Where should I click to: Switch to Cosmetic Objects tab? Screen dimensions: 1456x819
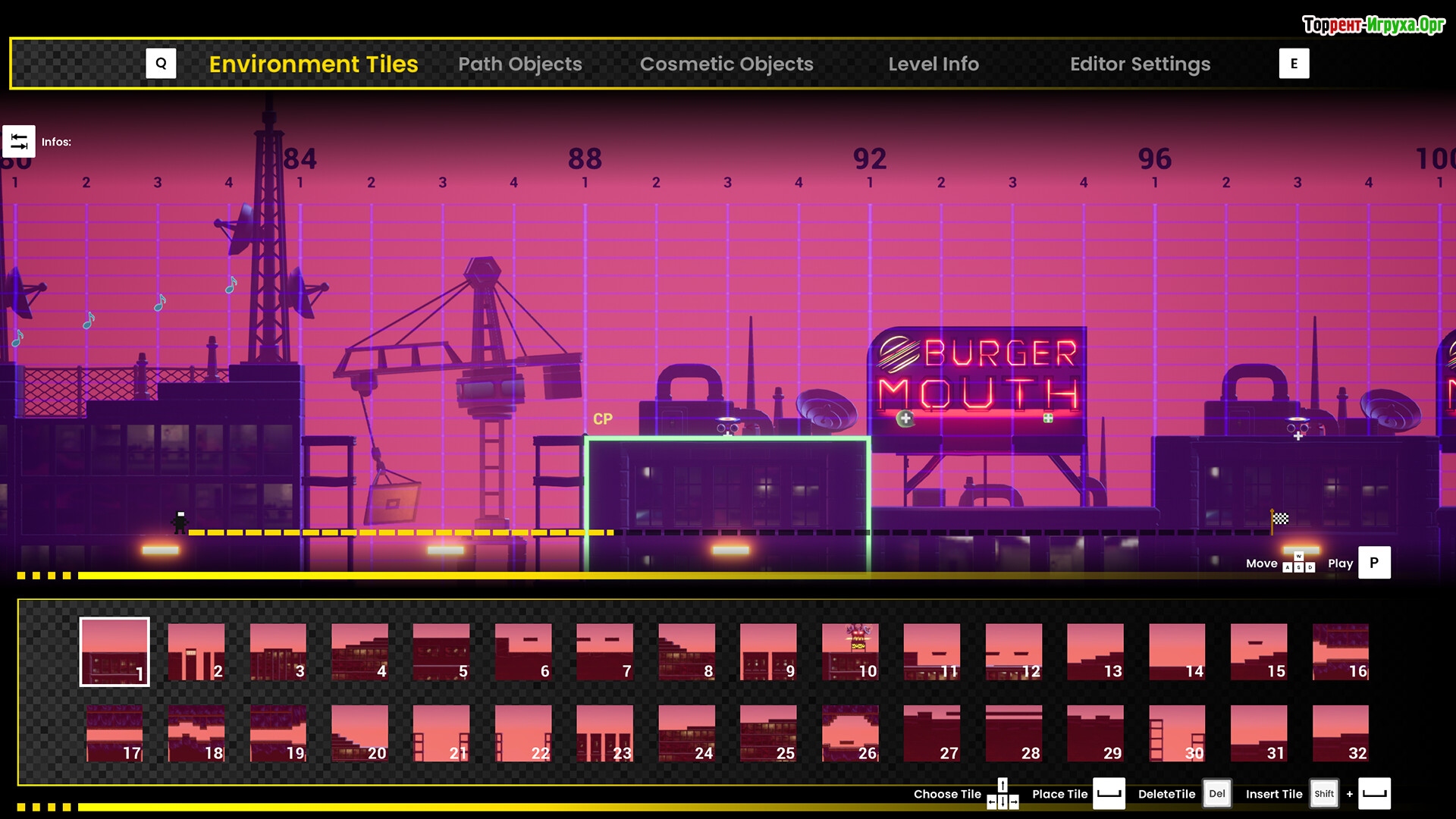726,64
